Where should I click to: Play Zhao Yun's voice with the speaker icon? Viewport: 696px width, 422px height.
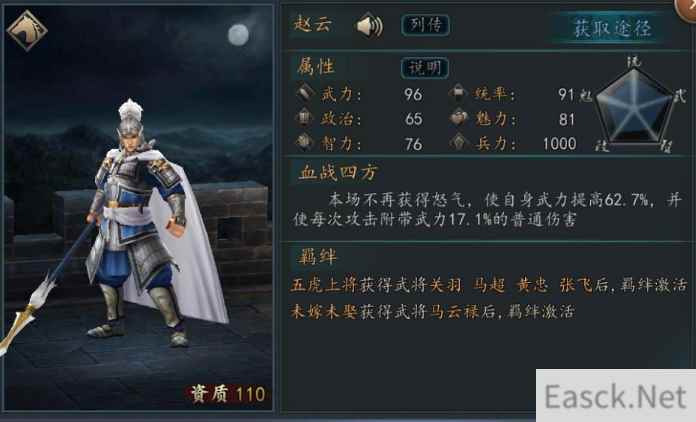click(369, 25)
